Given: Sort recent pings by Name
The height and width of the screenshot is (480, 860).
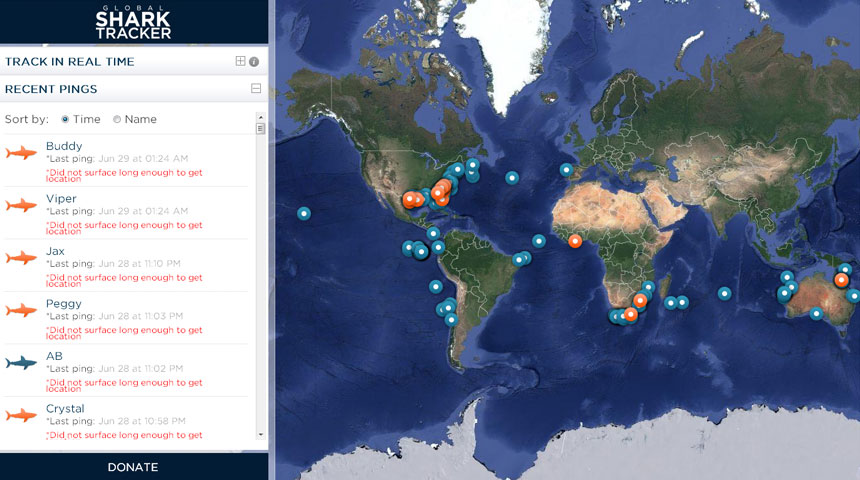Looking at the screenshot, I should pyautogui.click(x=117, y=119).
